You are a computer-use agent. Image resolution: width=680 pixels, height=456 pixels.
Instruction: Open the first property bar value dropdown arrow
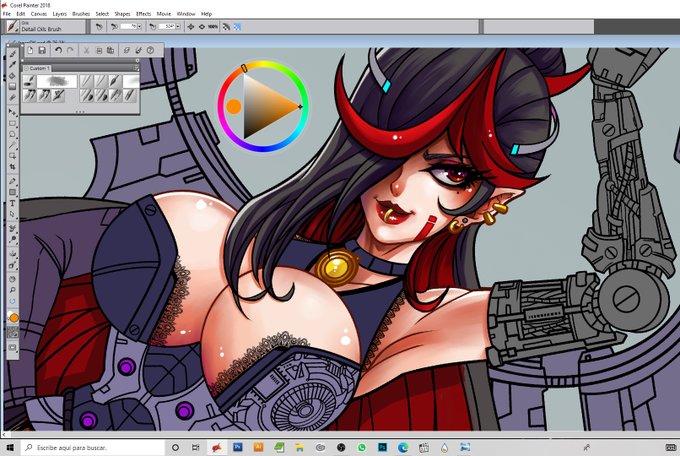pyautogui.click(x=139, y=26)
